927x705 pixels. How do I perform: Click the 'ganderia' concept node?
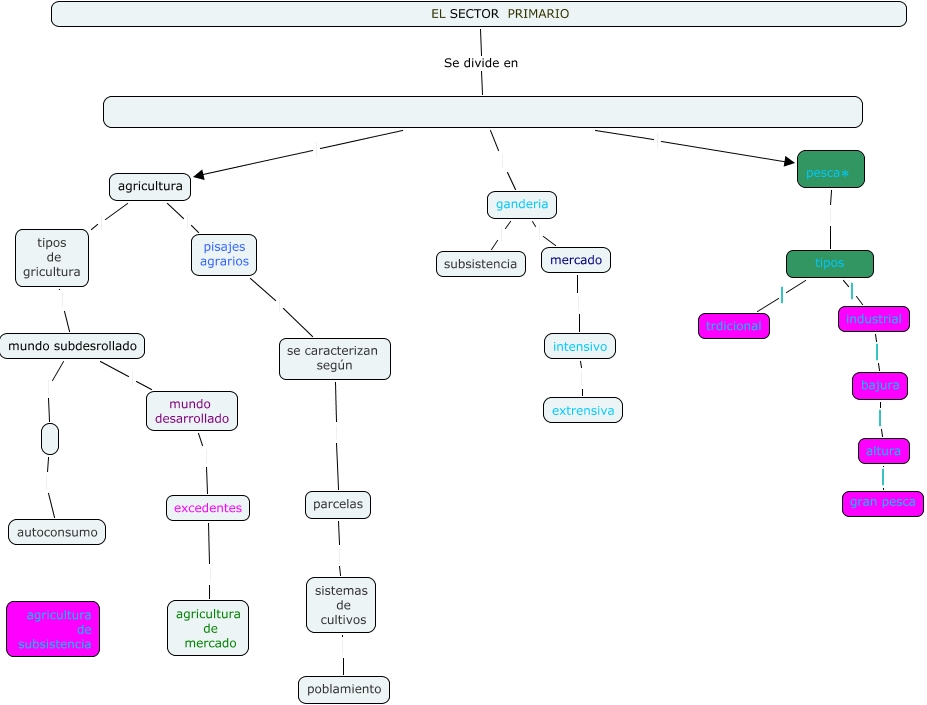point(522,205)
